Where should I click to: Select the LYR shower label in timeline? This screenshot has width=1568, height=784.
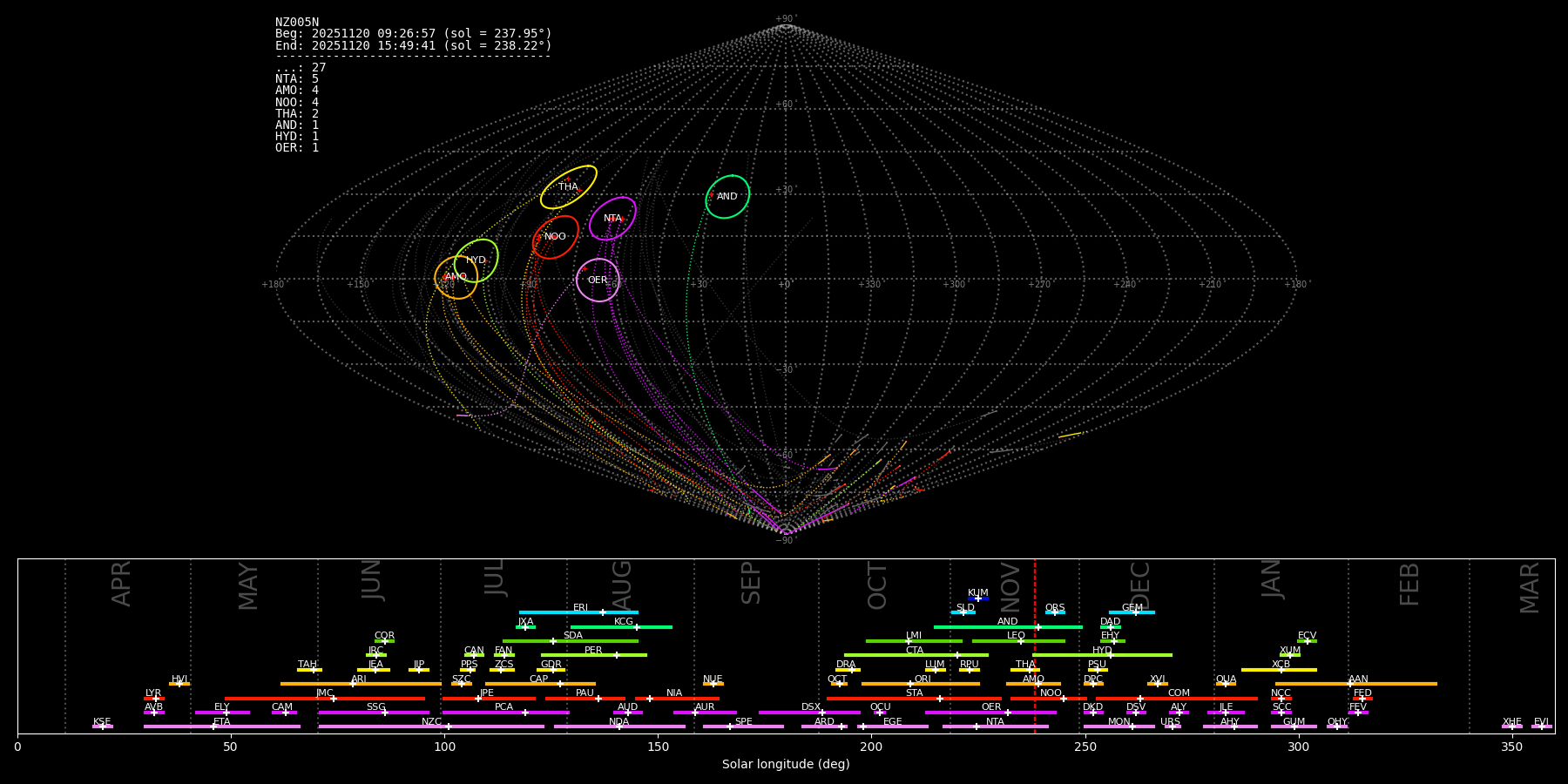coord(153,693)
